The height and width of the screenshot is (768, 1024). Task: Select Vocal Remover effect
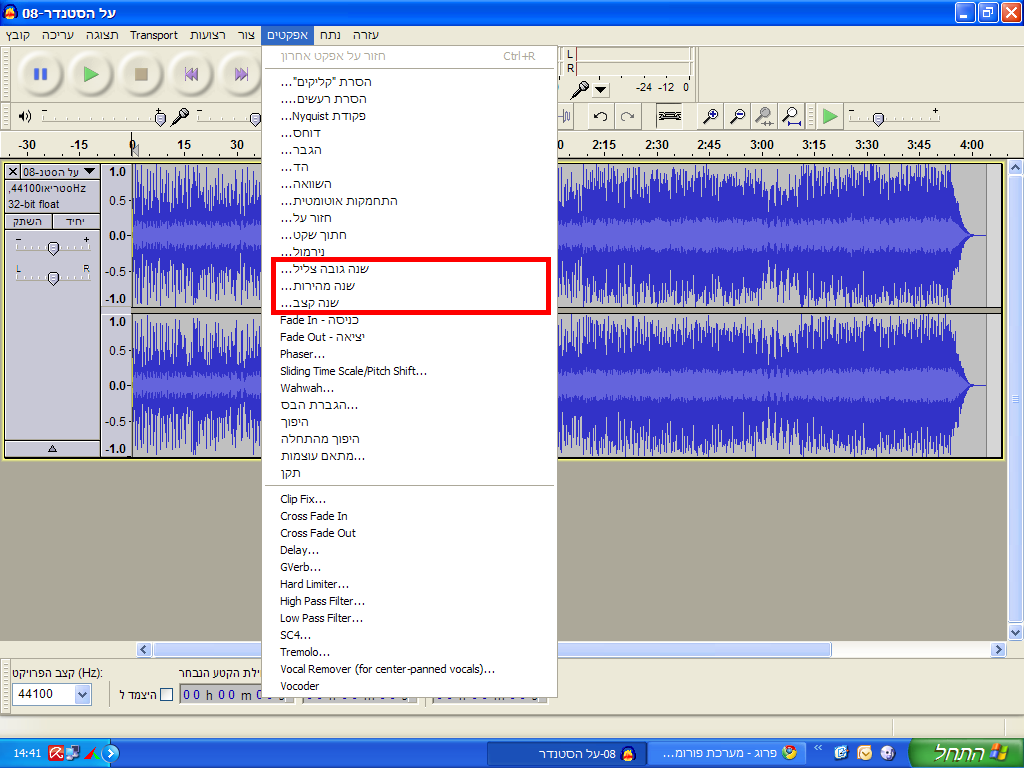[x=409, y=669]
